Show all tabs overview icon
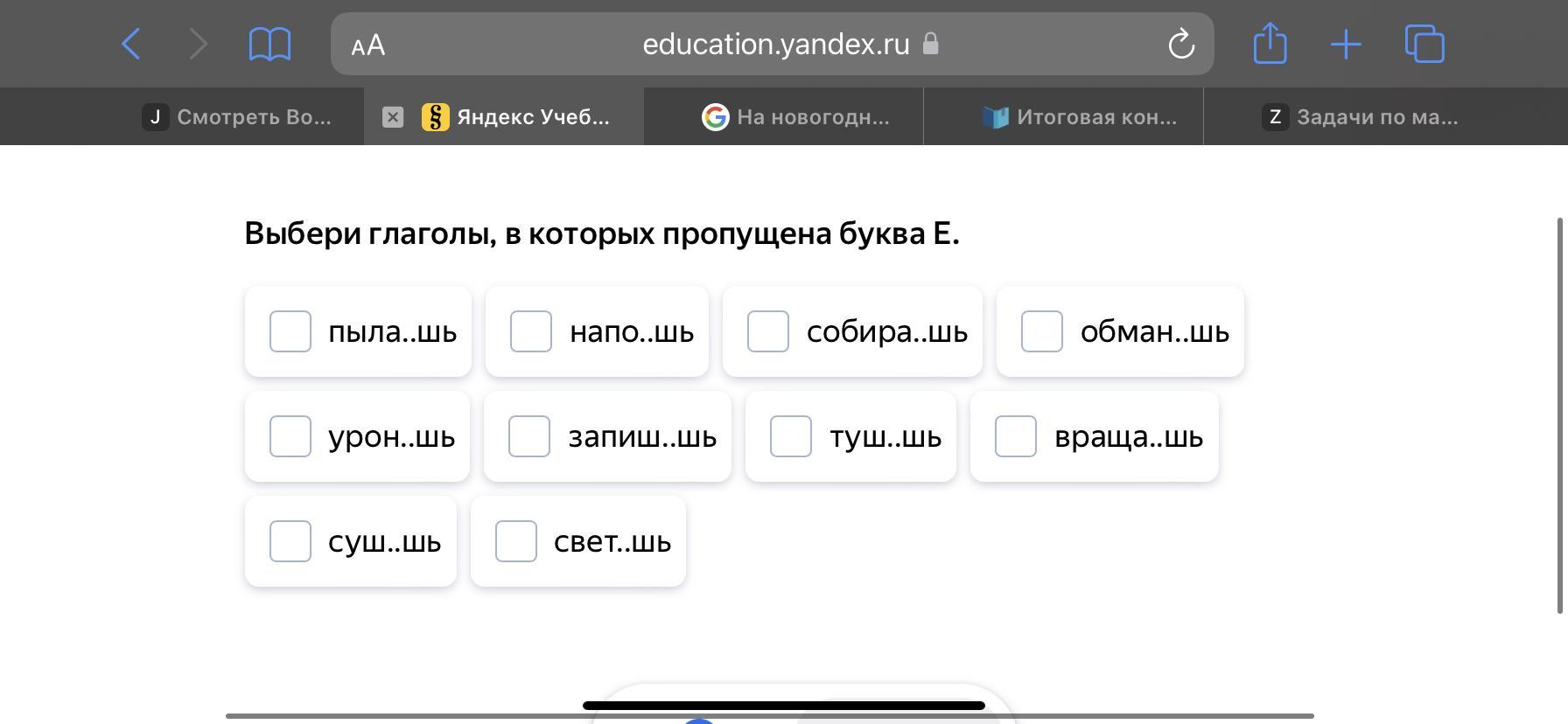This screenshot has width=1568, height=724. 1424,44
